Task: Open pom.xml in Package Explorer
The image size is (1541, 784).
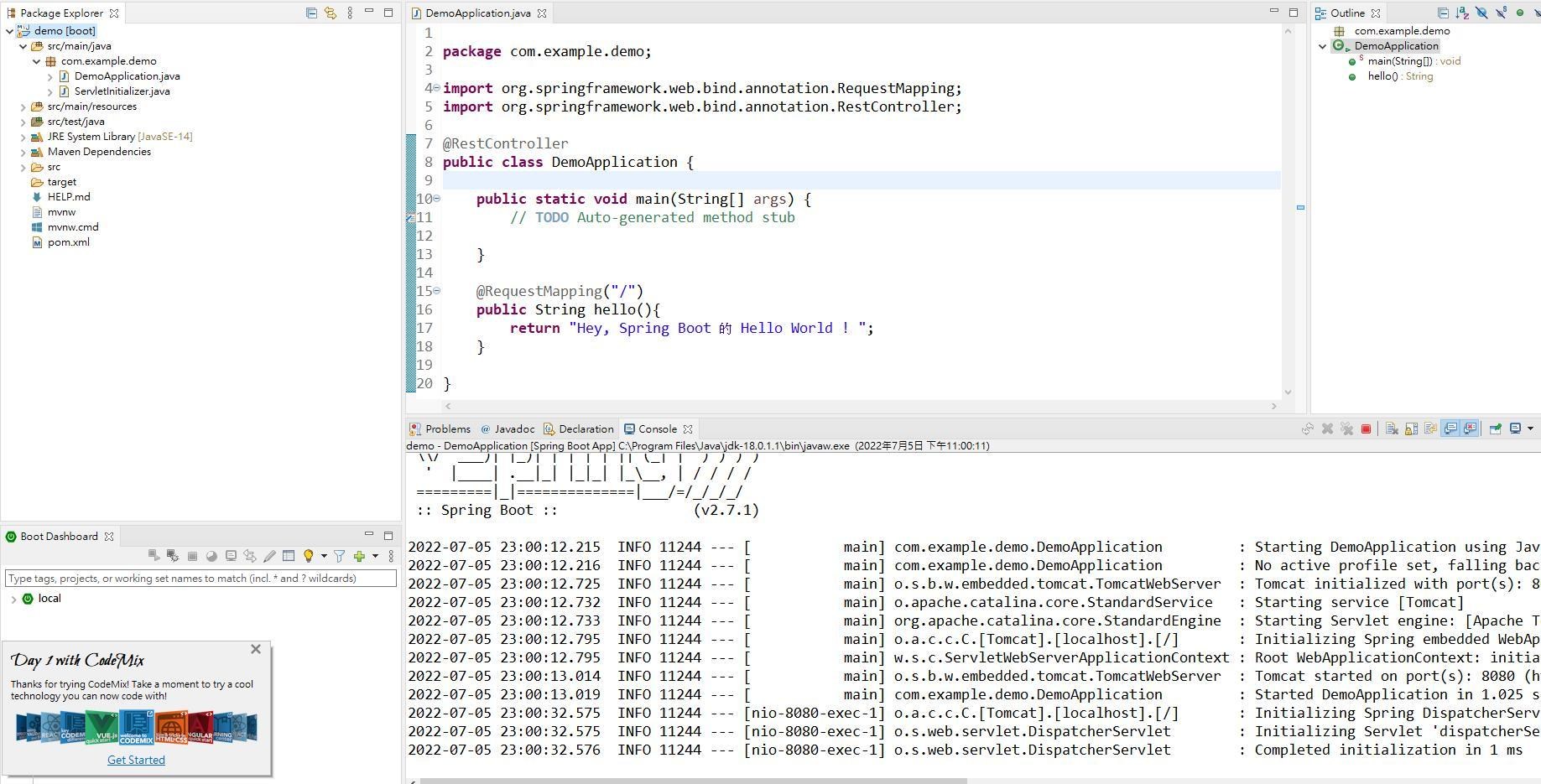Action: coord(68,242)
